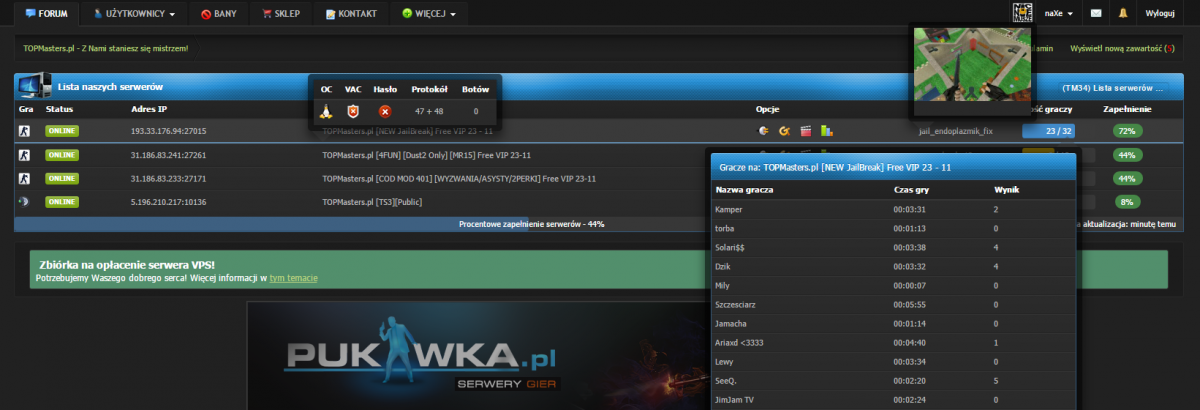Click ONLINE status badge of 31.186.83.241:27261
This screenshot has width=1200, height=410.
(x=62, y=155)
